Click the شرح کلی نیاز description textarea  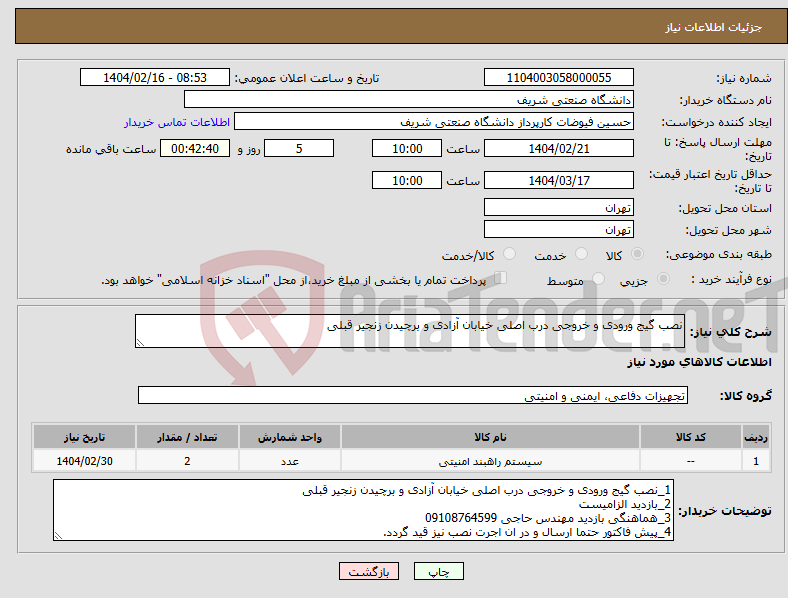pos(410,331)
